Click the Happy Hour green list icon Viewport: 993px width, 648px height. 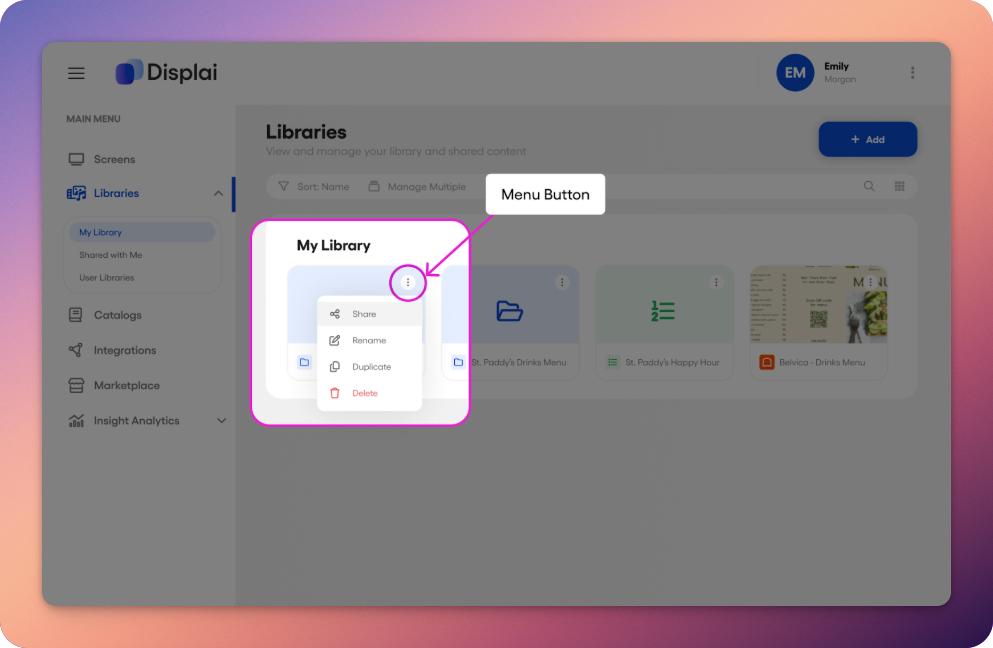tap(612, 362)
